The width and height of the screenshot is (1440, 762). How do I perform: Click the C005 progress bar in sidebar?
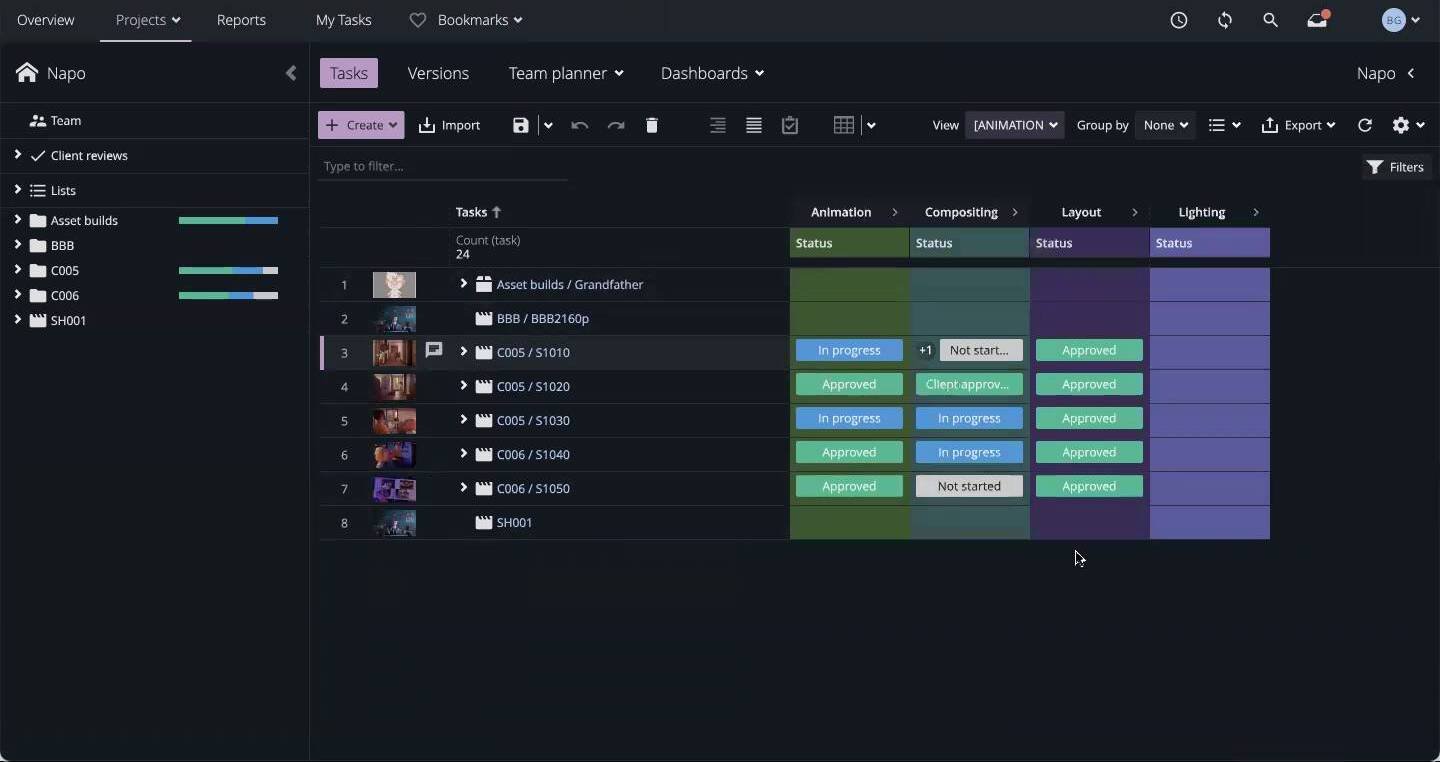(228, 270)
